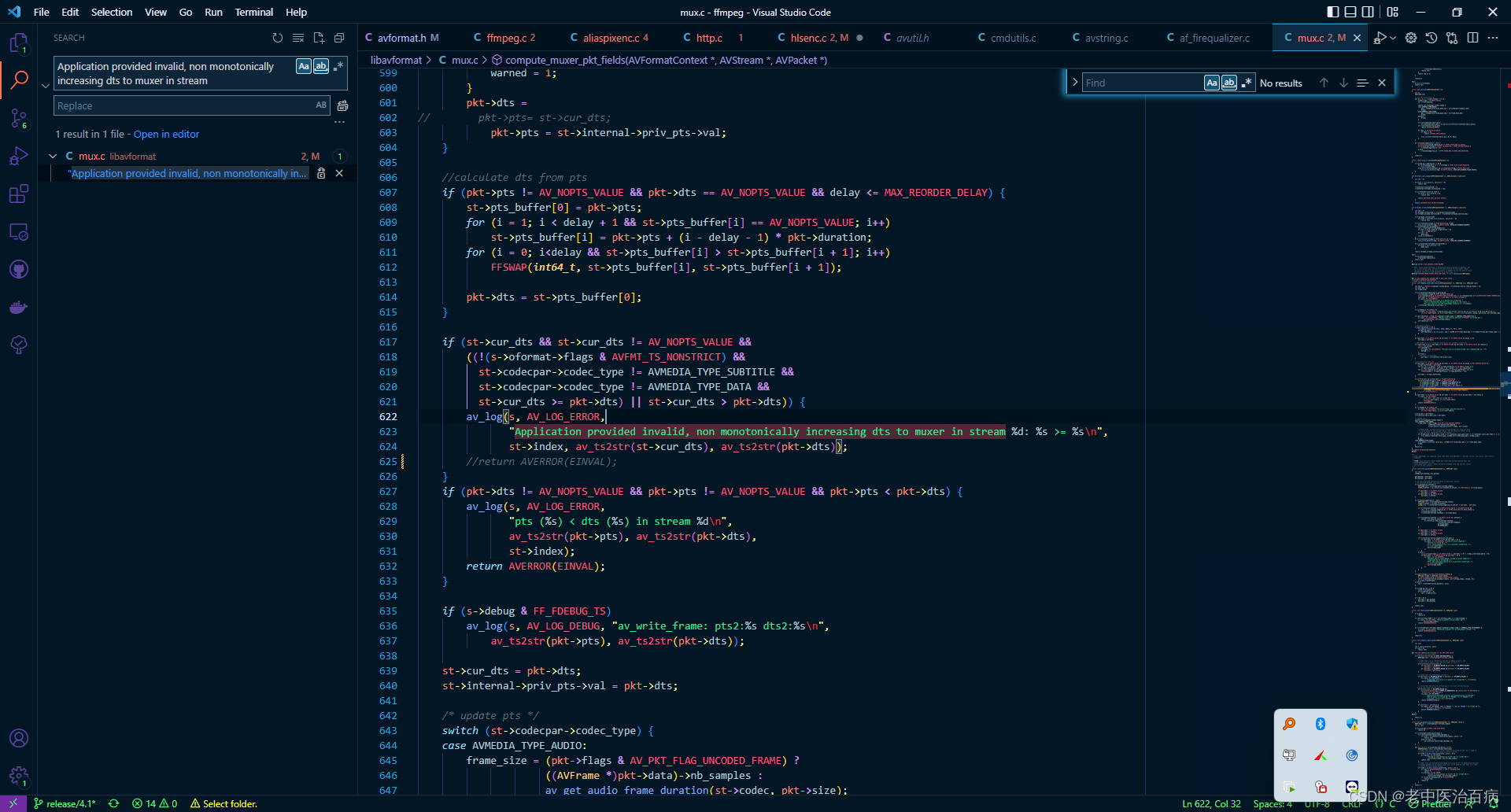Image resolution: width=1511 pixels, height=812 pixels.
Task: Collapse the mux.c search result group
Action: click(x=53, y=156)
